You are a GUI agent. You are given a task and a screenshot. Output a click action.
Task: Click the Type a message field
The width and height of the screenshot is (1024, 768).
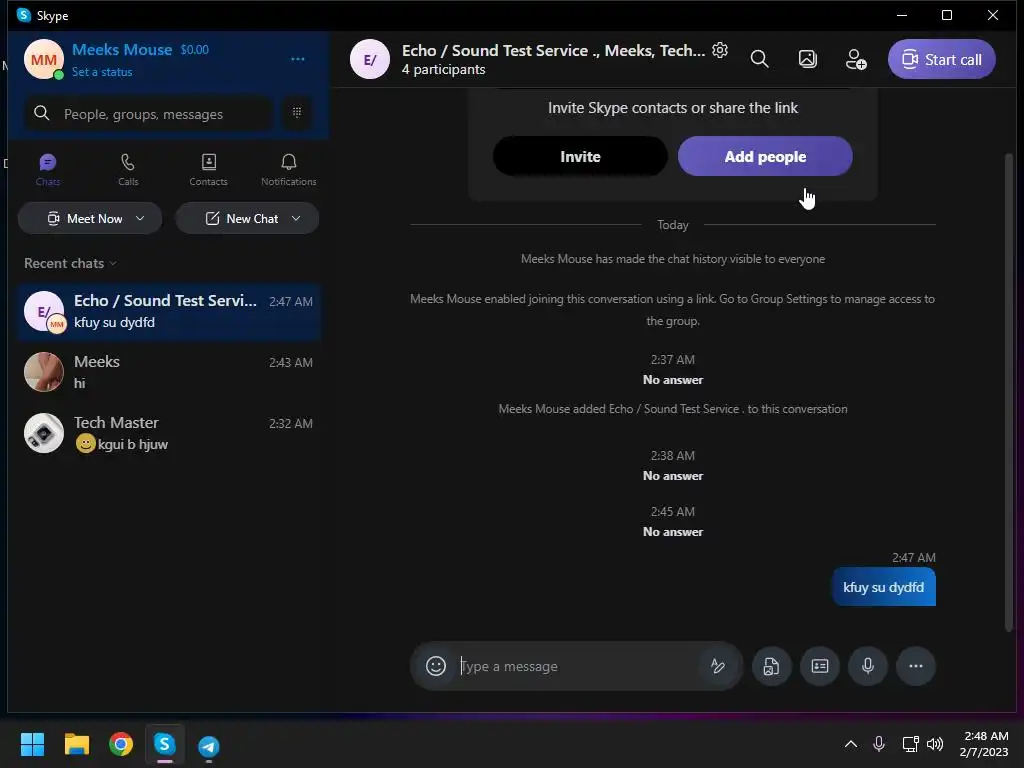(x=578, y=666)
